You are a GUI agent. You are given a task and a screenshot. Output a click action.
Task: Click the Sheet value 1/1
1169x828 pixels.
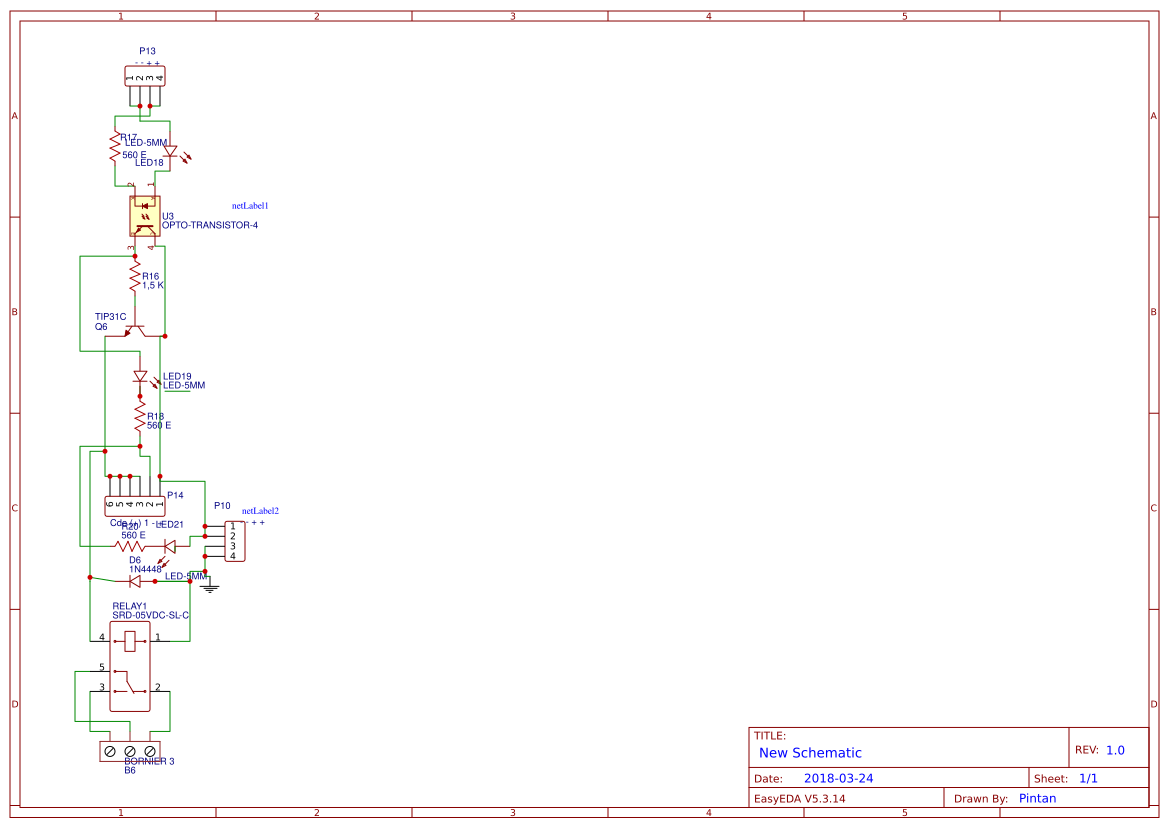pos(1088,778)
